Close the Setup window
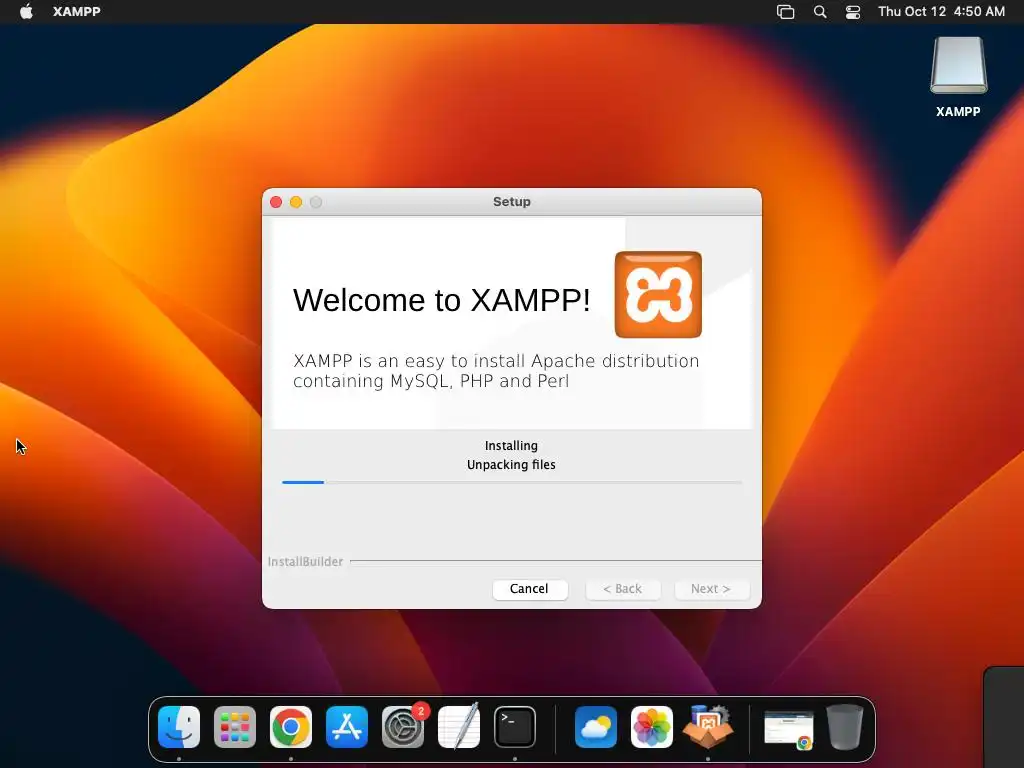 tap(276, 202)
